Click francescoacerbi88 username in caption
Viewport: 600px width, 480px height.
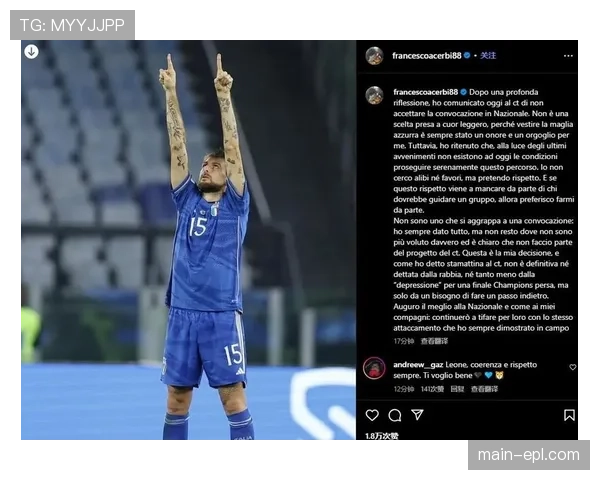coord(426,92)
